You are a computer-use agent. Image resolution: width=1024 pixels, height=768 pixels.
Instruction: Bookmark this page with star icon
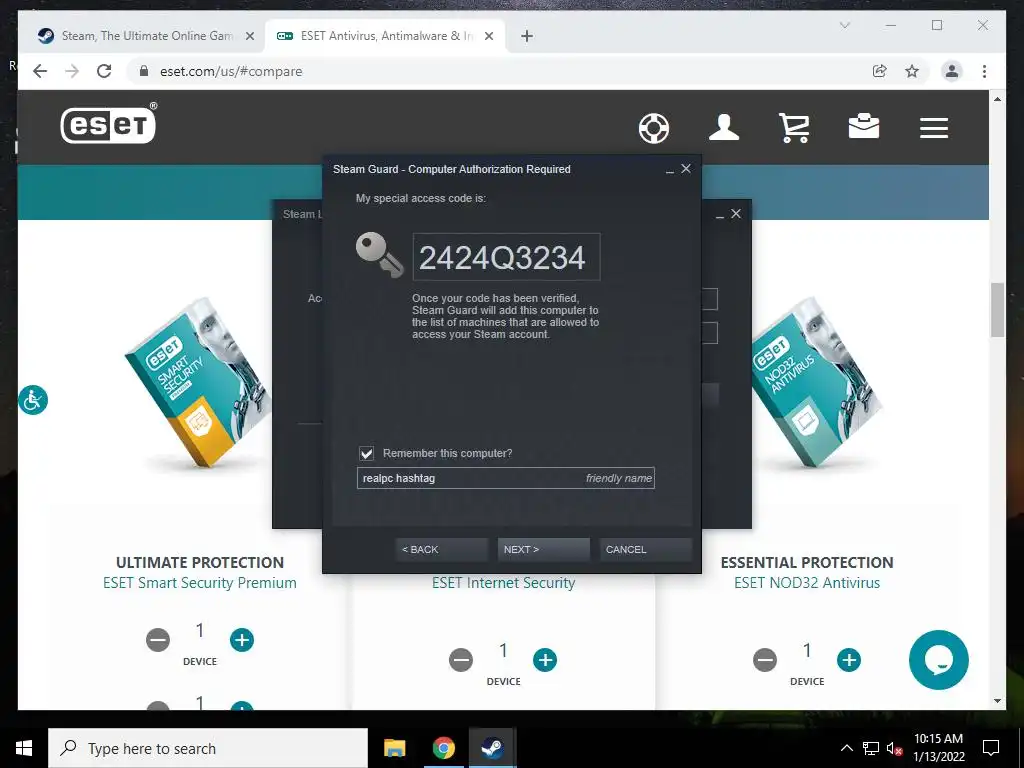coord(912,71)
